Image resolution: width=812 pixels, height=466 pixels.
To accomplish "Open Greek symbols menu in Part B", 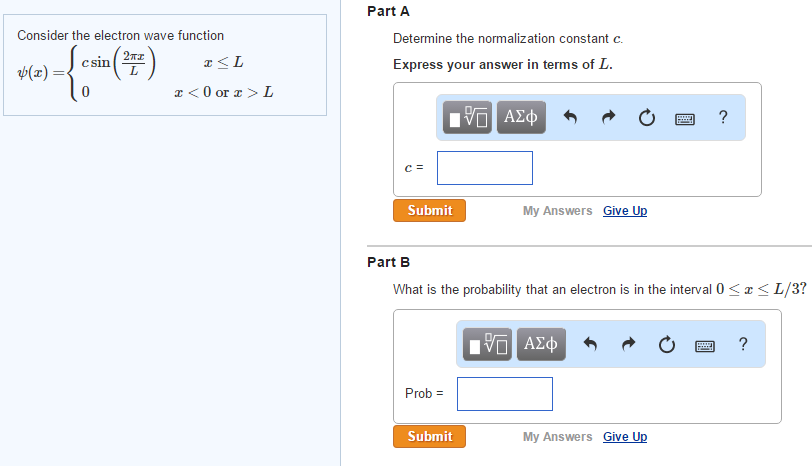I will tap(541, 344).
